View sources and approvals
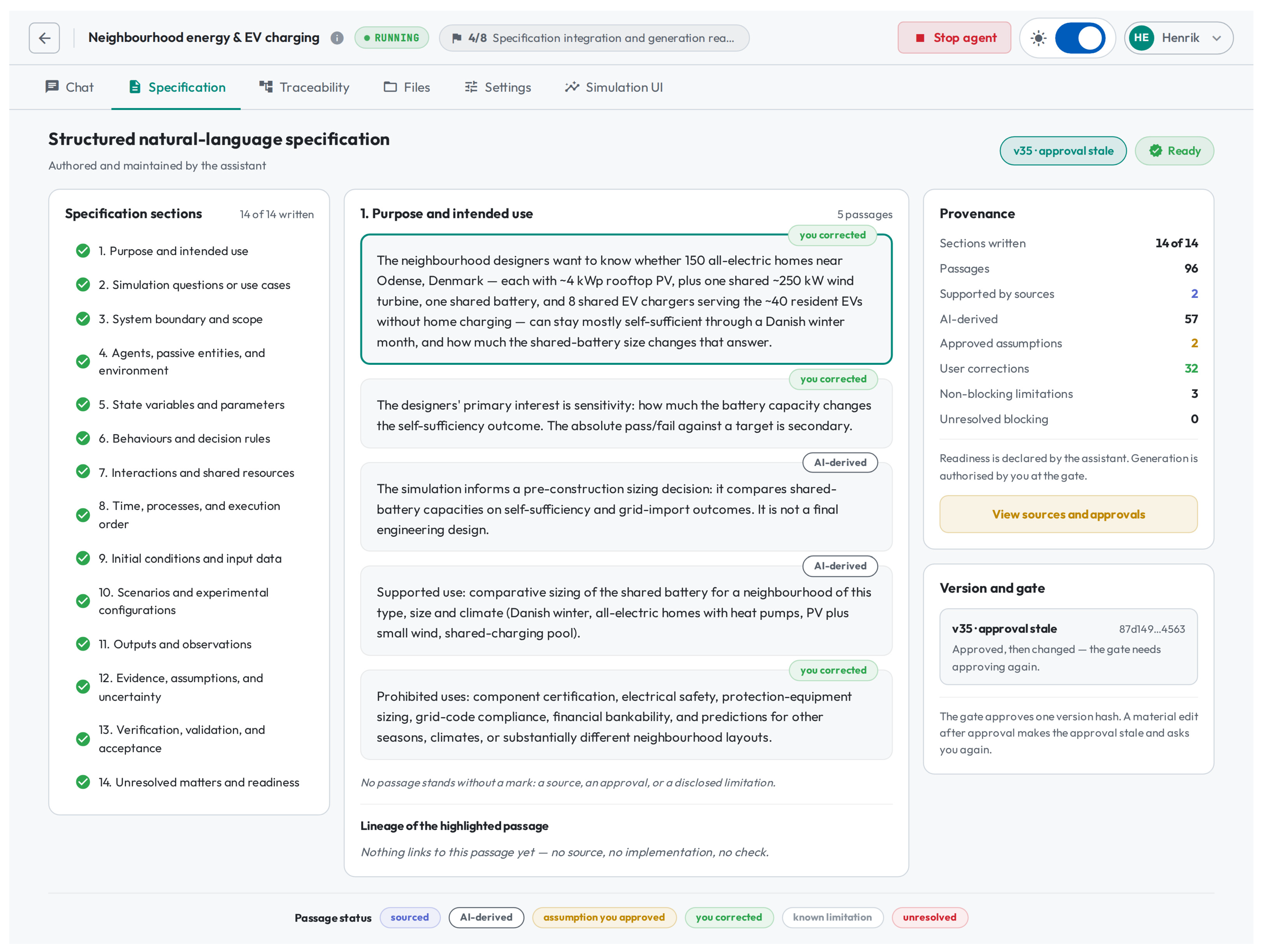Image resolution: width=1263 pixels, height=952 pixels. click(1068, 514)
